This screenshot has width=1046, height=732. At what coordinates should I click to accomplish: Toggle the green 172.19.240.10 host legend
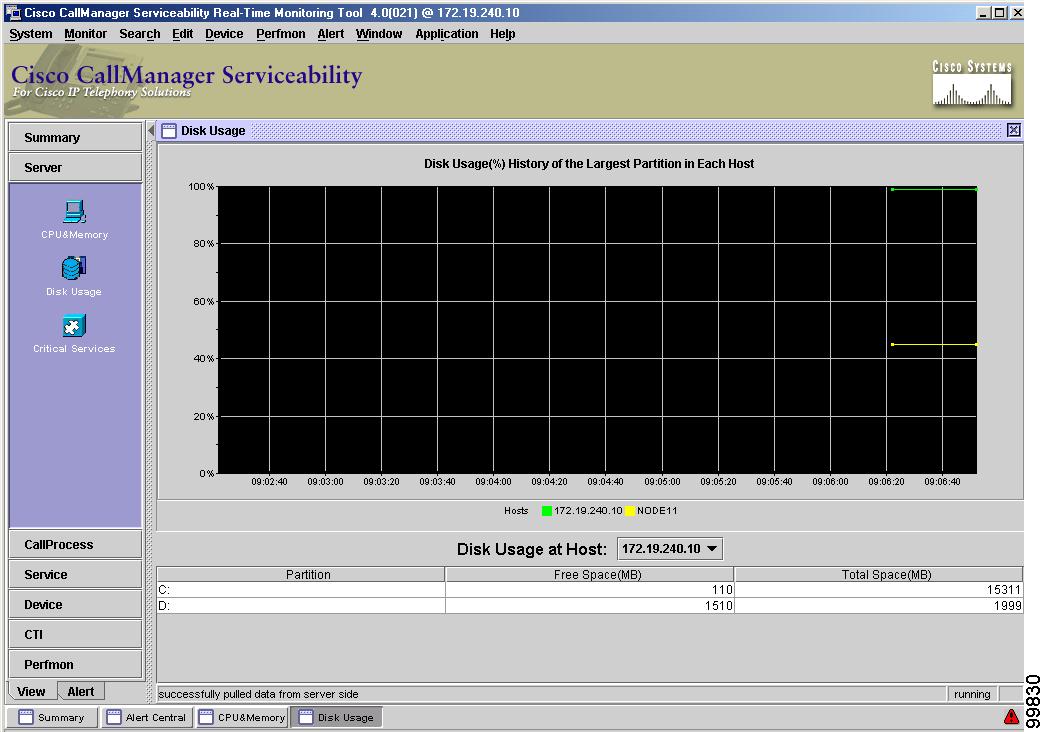click(x=548, y=510)
